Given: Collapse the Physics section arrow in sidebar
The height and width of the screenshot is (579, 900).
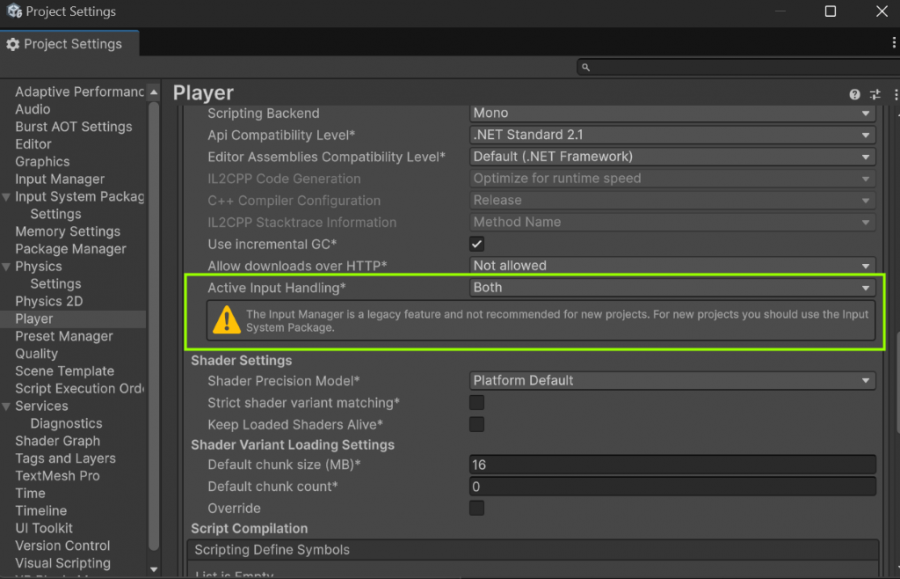Looking at the screenshot, I should tap(7, 267).
